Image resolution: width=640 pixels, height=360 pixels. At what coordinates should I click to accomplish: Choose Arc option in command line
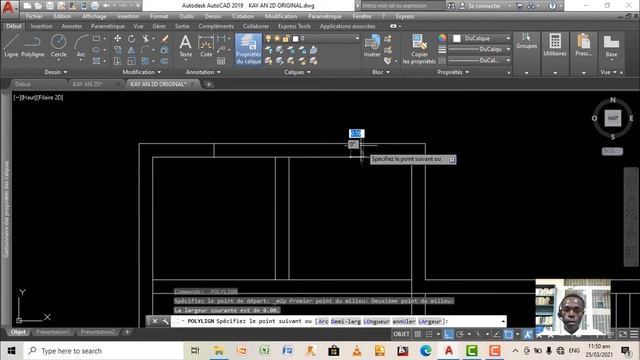click(323, 321)
